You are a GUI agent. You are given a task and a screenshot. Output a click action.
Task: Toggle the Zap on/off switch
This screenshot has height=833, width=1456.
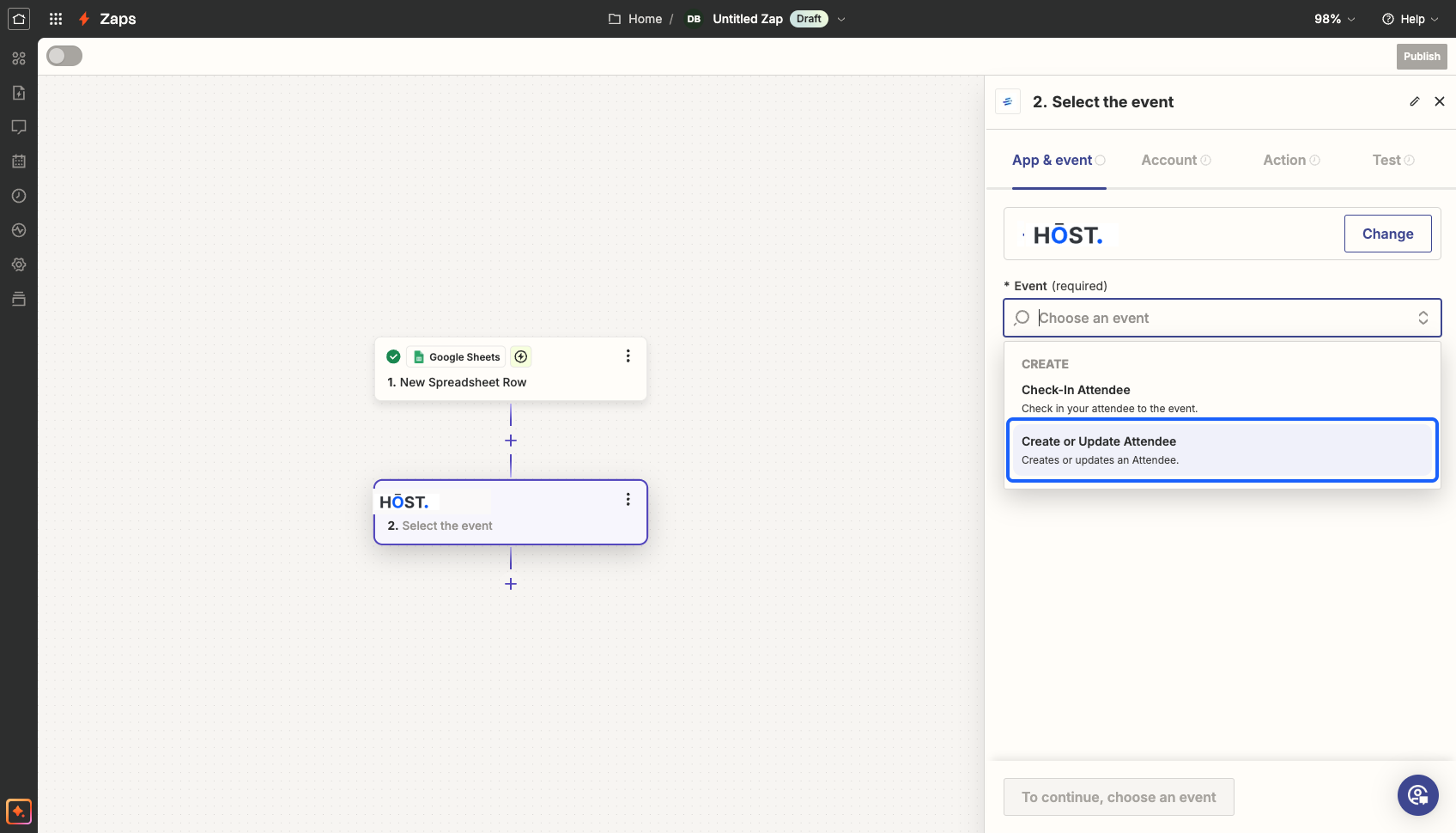point(64,56)
